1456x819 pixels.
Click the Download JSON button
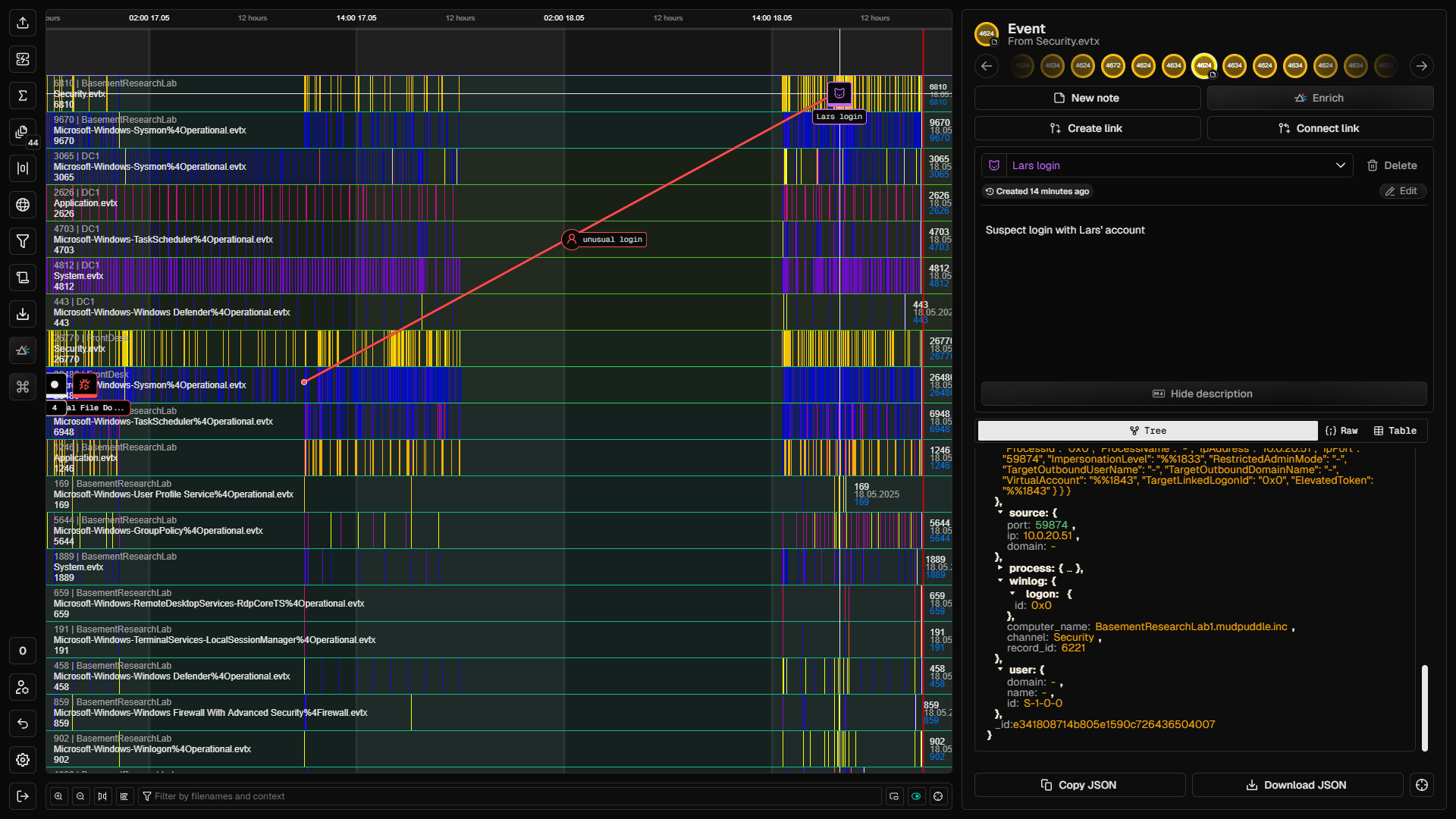1297,785
